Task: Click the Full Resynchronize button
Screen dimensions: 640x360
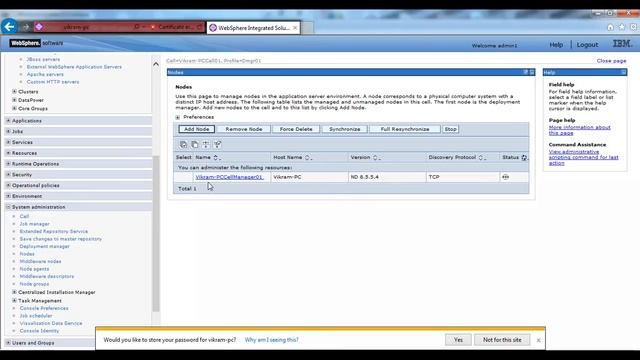Action: pos(405,129)
